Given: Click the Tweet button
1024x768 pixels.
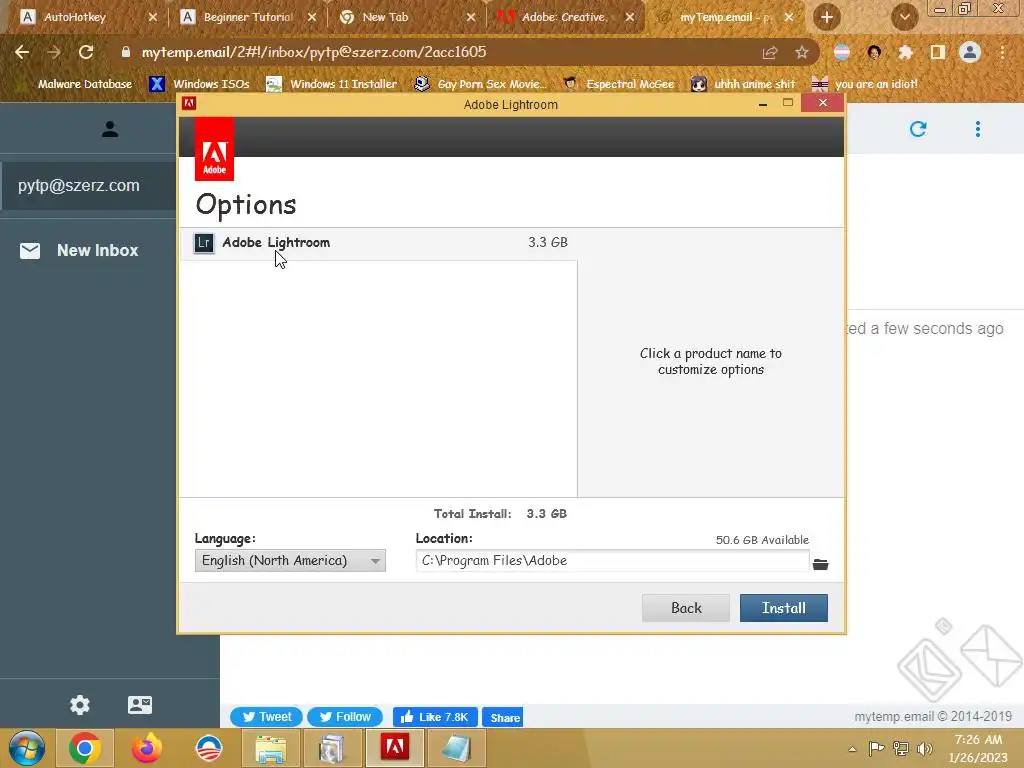Looking at the screenshot, I should click(266, 717).
